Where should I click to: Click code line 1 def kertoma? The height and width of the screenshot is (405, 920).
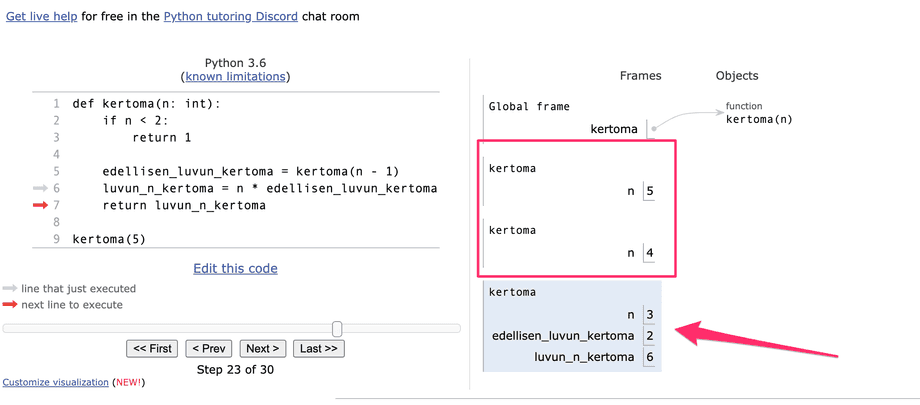tap(146, 103)
